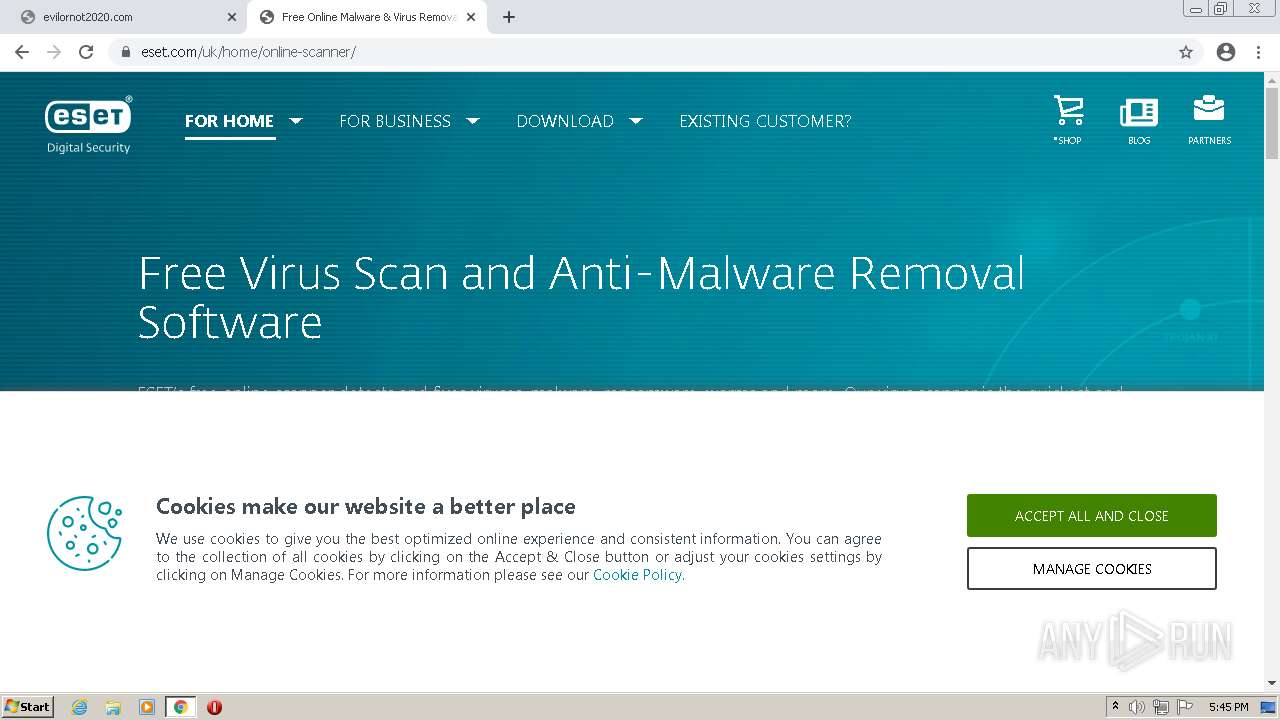Viewport: 1280px width, 720px height.
Task: Open the Chrome profile avatar icon
Action: pyautogui.click(x=1226, y=52)
